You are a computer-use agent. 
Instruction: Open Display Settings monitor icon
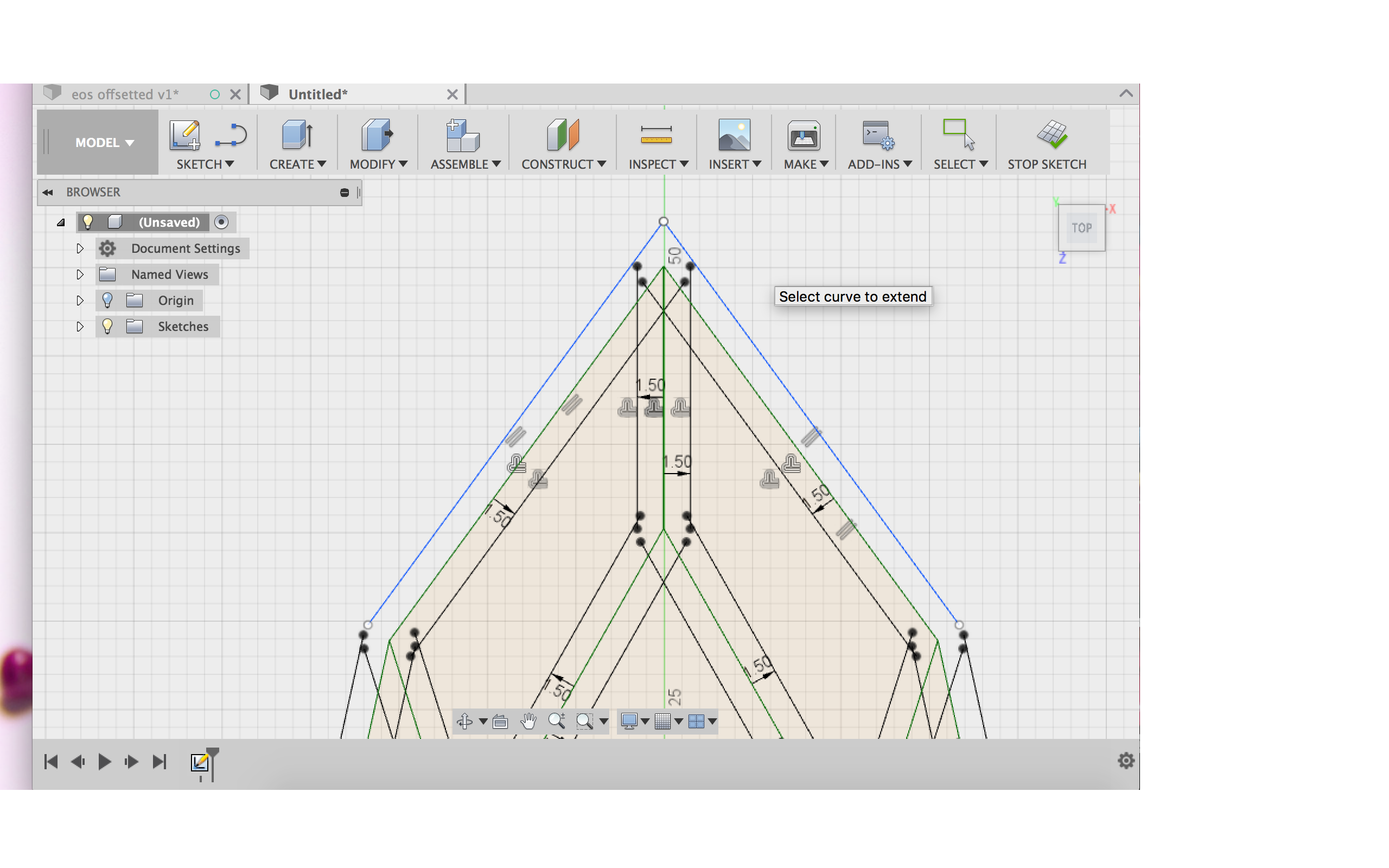[629, 721]
